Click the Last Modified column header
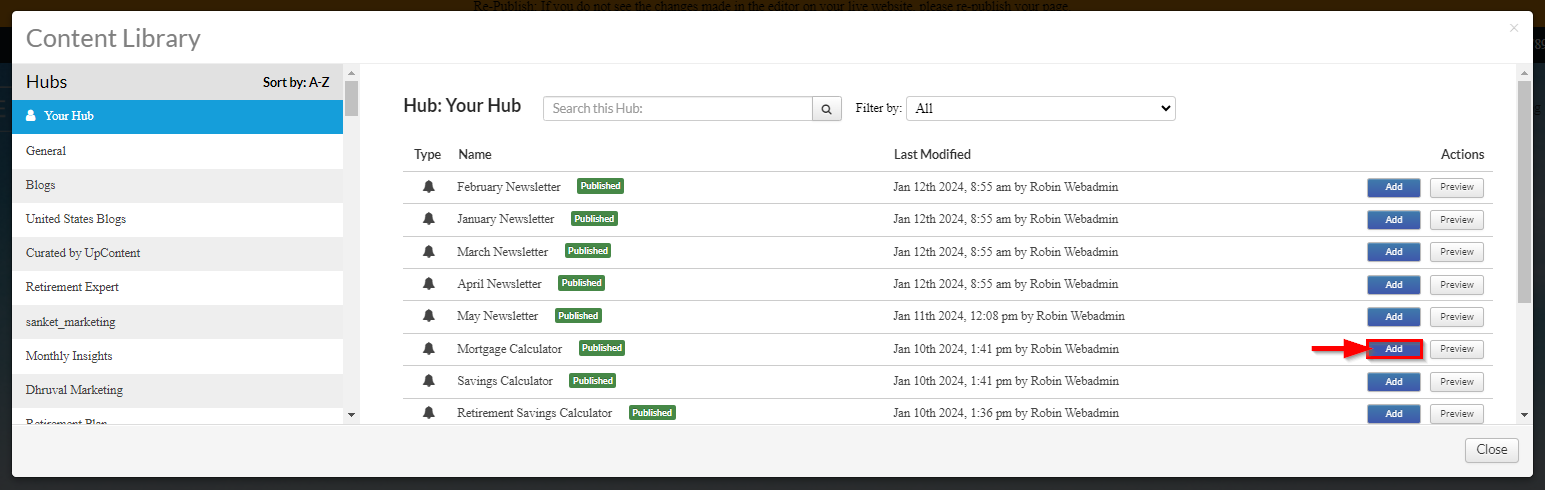 coord(932,154)
